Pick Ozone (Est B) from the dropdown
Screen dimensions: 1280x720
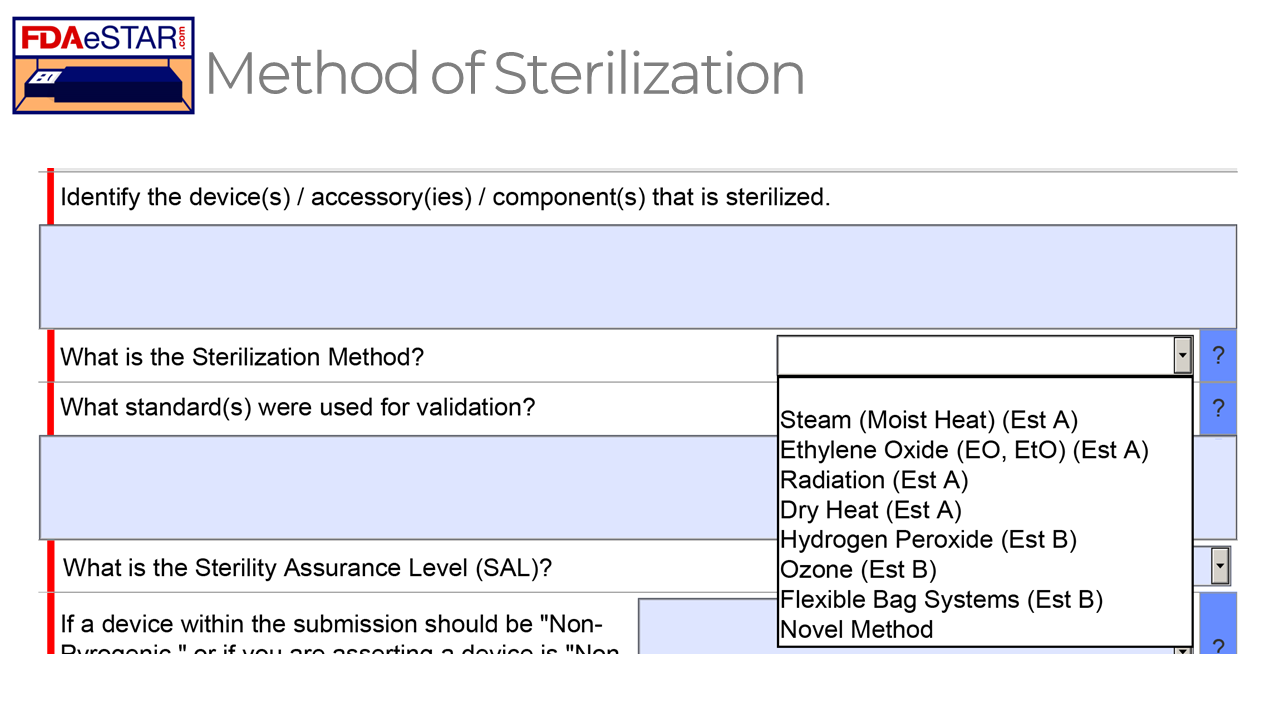pos(858,569)
